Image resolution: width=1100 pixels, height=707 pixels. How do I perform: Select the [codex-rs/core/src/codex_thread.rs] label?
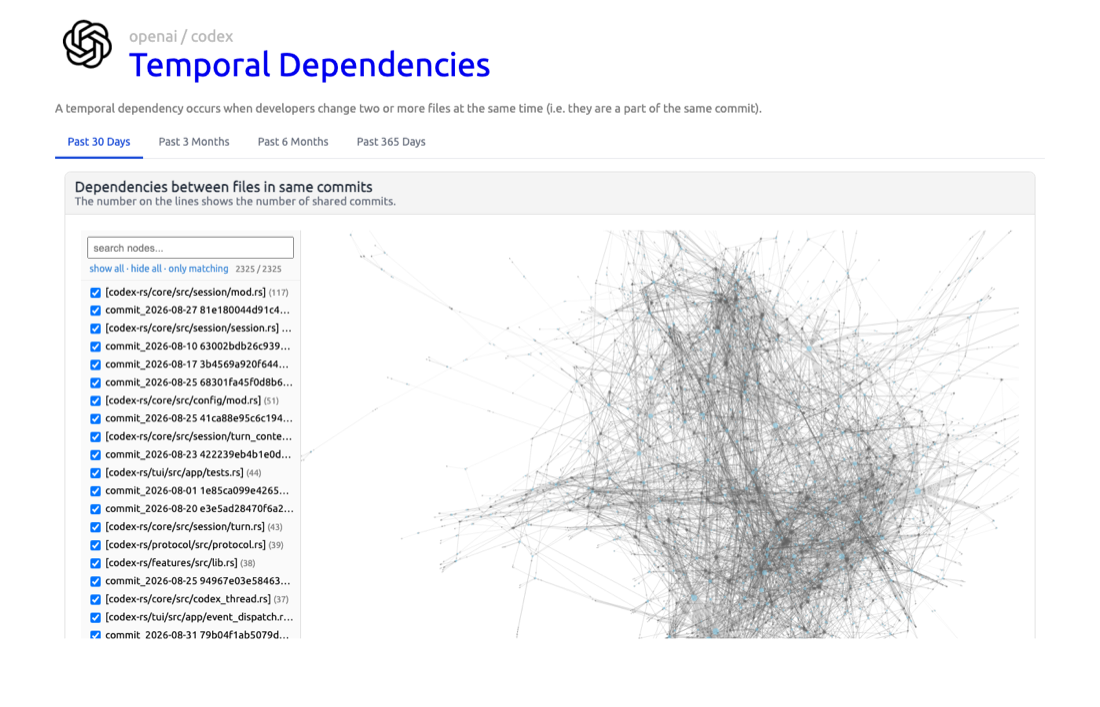(x=188, y=599)
